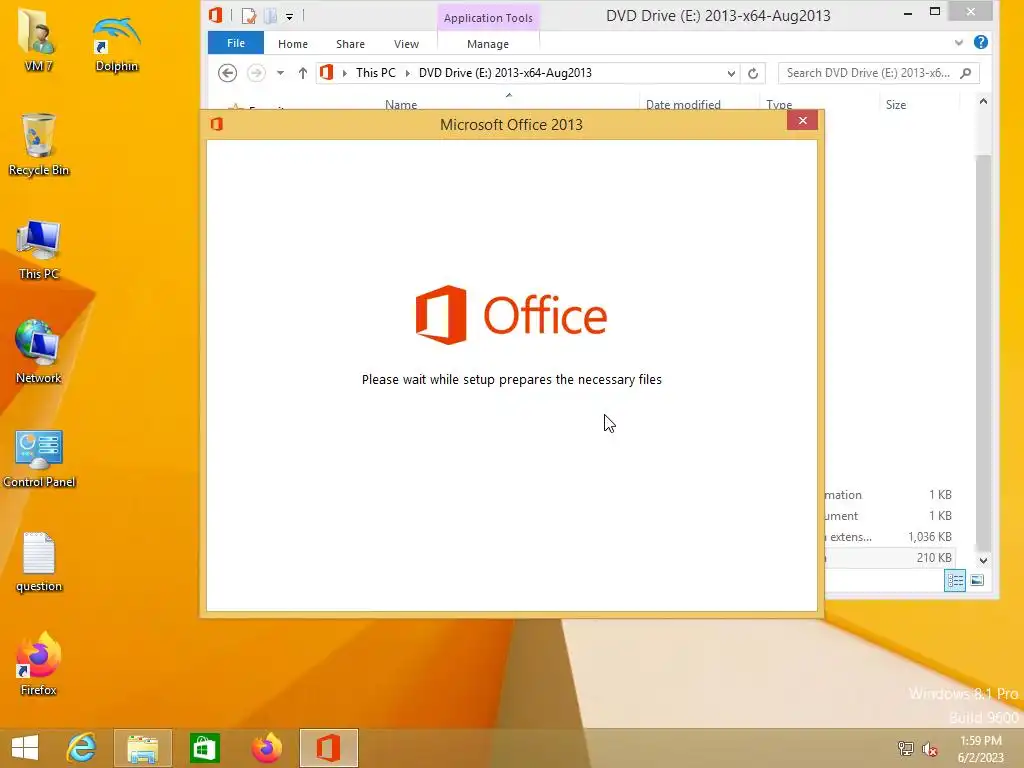Select the Recycle Bin icon
This screenshot has width=1024, height=768.
[39, 145]
